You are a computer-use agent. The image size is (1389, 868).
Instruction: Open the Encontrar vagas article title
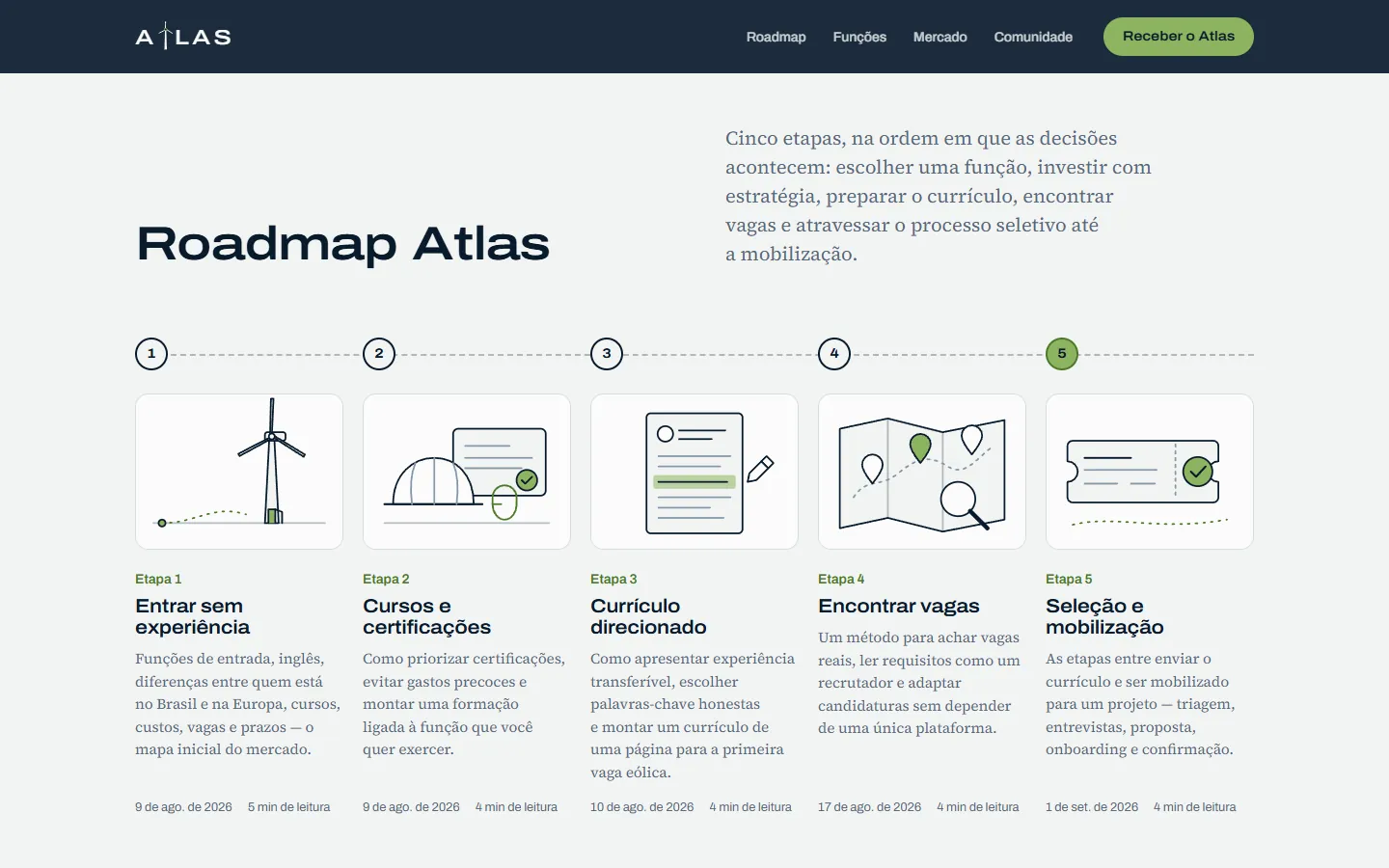point(899,606)
